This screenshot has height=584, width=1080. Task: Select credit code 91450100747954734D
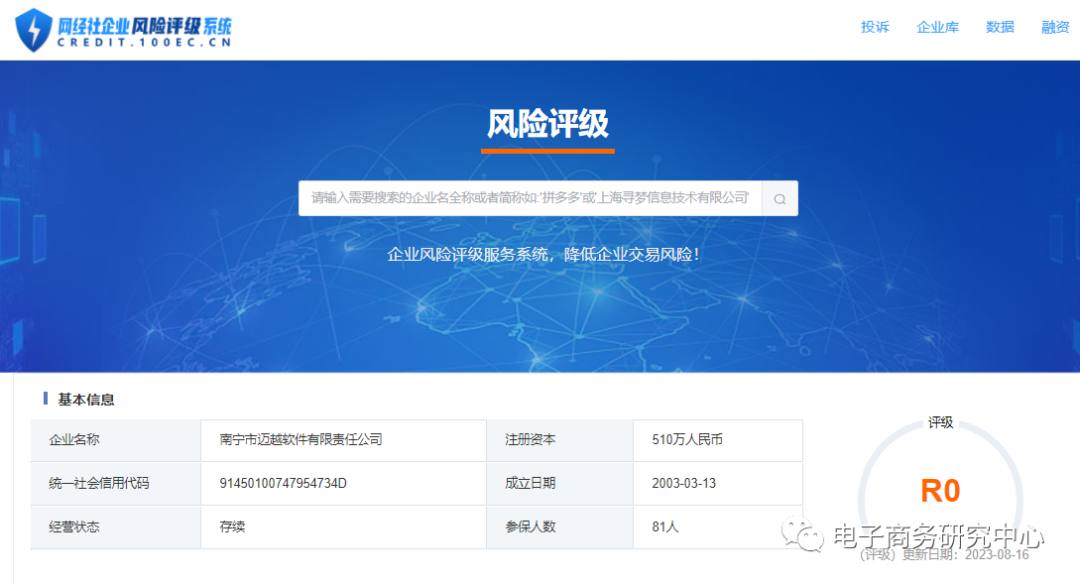(283, 483)
